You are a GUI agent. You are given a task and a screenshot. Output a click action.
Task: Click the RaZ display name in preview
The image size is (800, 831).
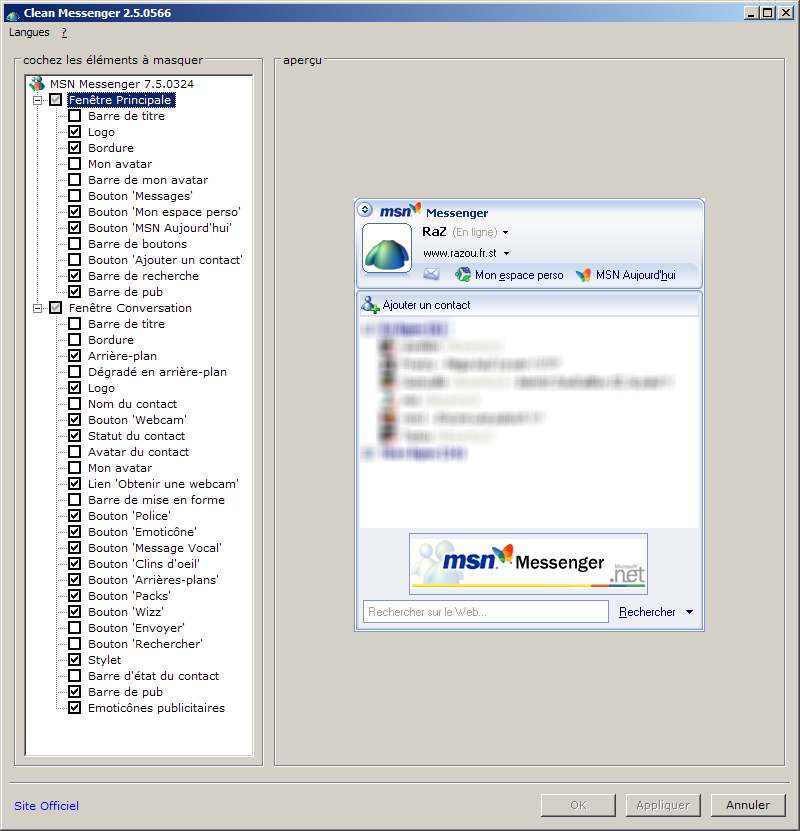pyautogui.click(x=434, y=232)
